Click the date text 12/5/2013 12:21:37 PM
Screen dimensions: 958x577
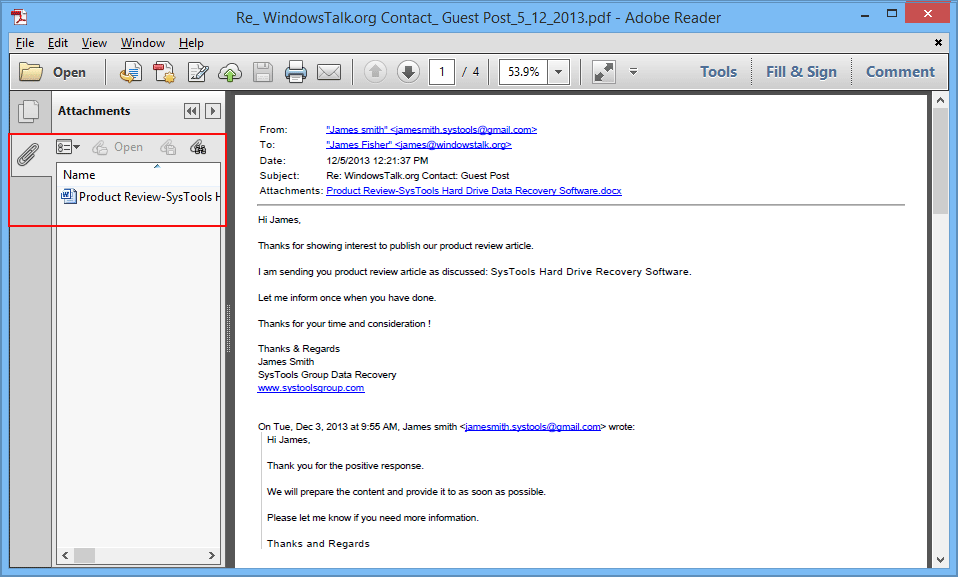(x=377, y=161)
